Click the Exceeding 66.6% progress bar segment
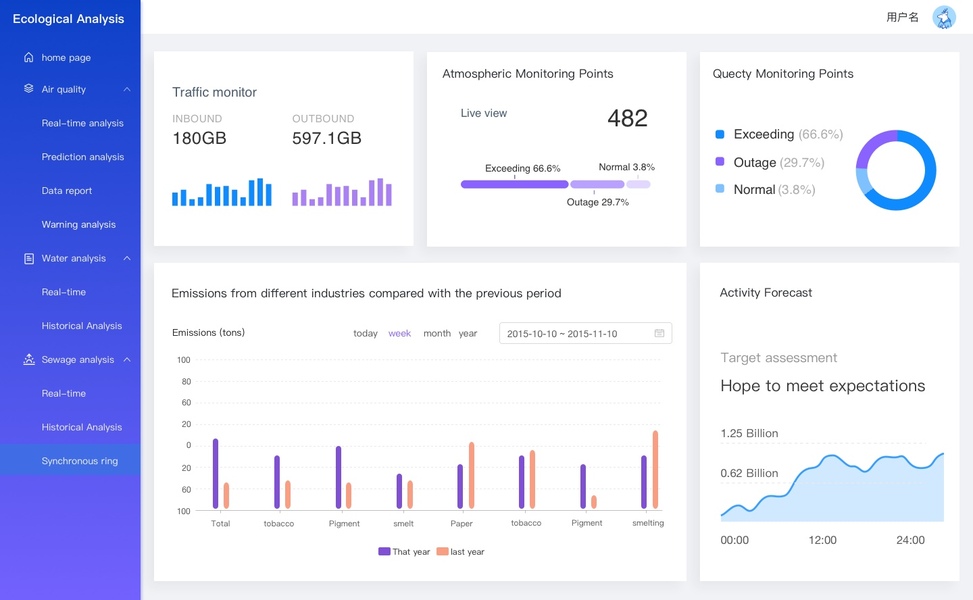 coord(514,184)
